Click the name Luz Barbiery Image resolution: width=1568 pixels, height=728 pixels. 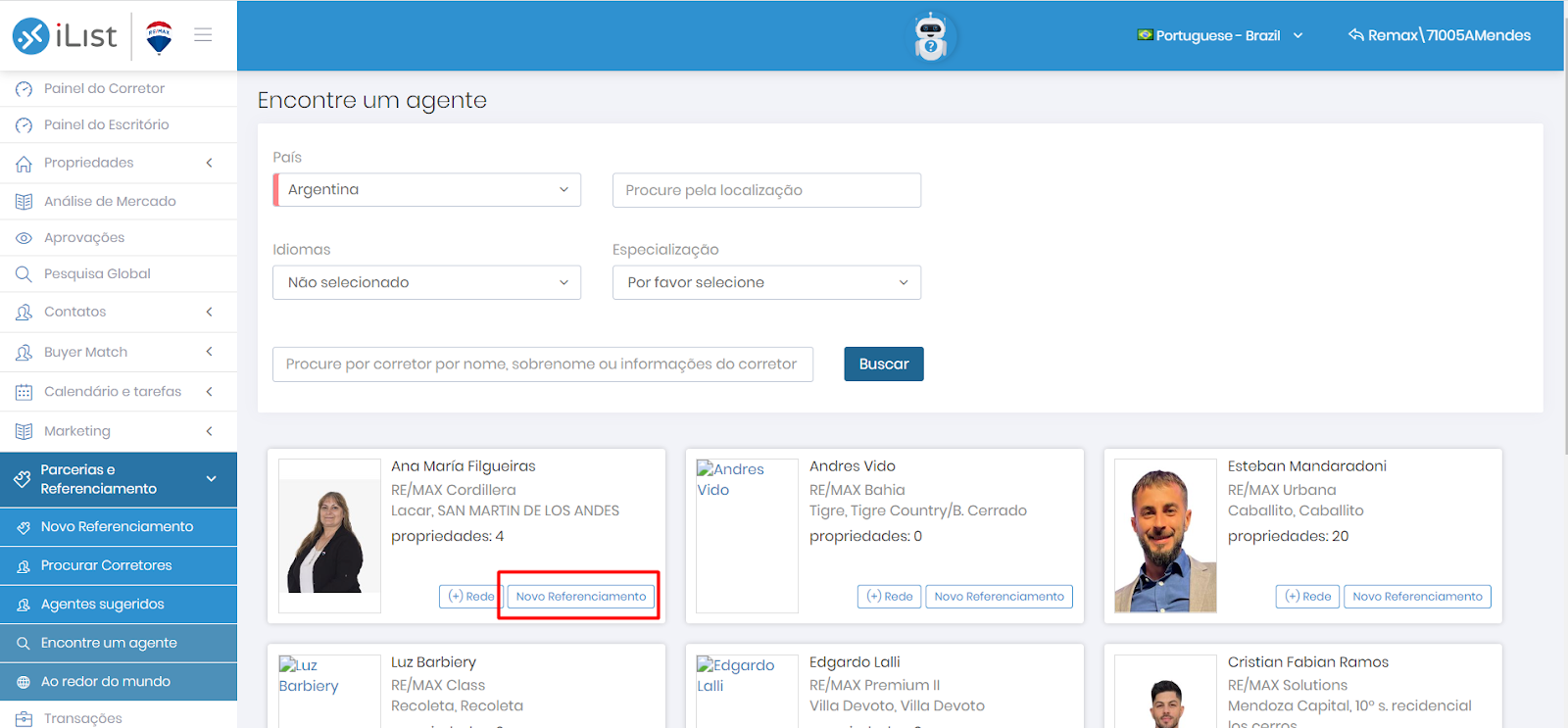click(433, 662)
